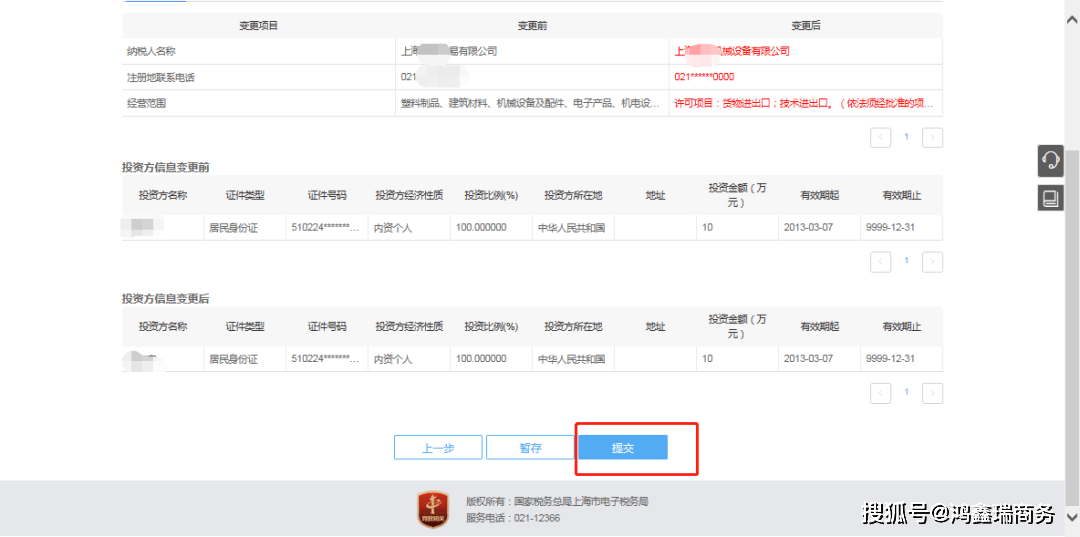Click the 变更前 column header
The width and height of the screenshot is (1080, 537).
[x=532, y=26]
